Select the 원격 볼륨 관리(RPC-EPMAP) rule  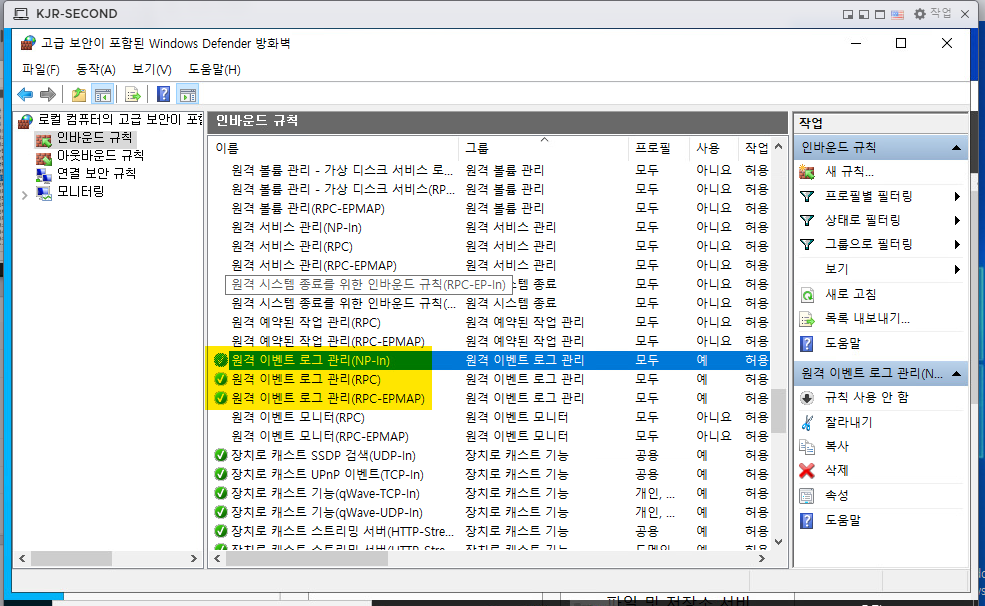click(308, 208)
